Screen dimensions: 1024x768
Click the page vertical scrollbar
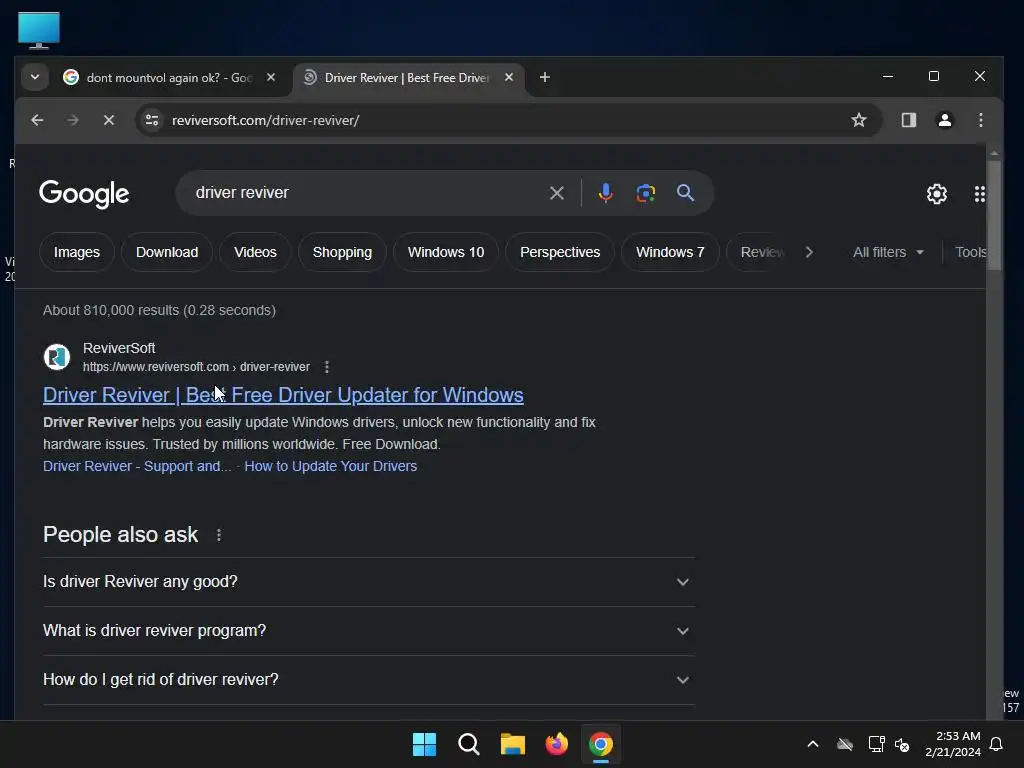[x=994, y=216]
